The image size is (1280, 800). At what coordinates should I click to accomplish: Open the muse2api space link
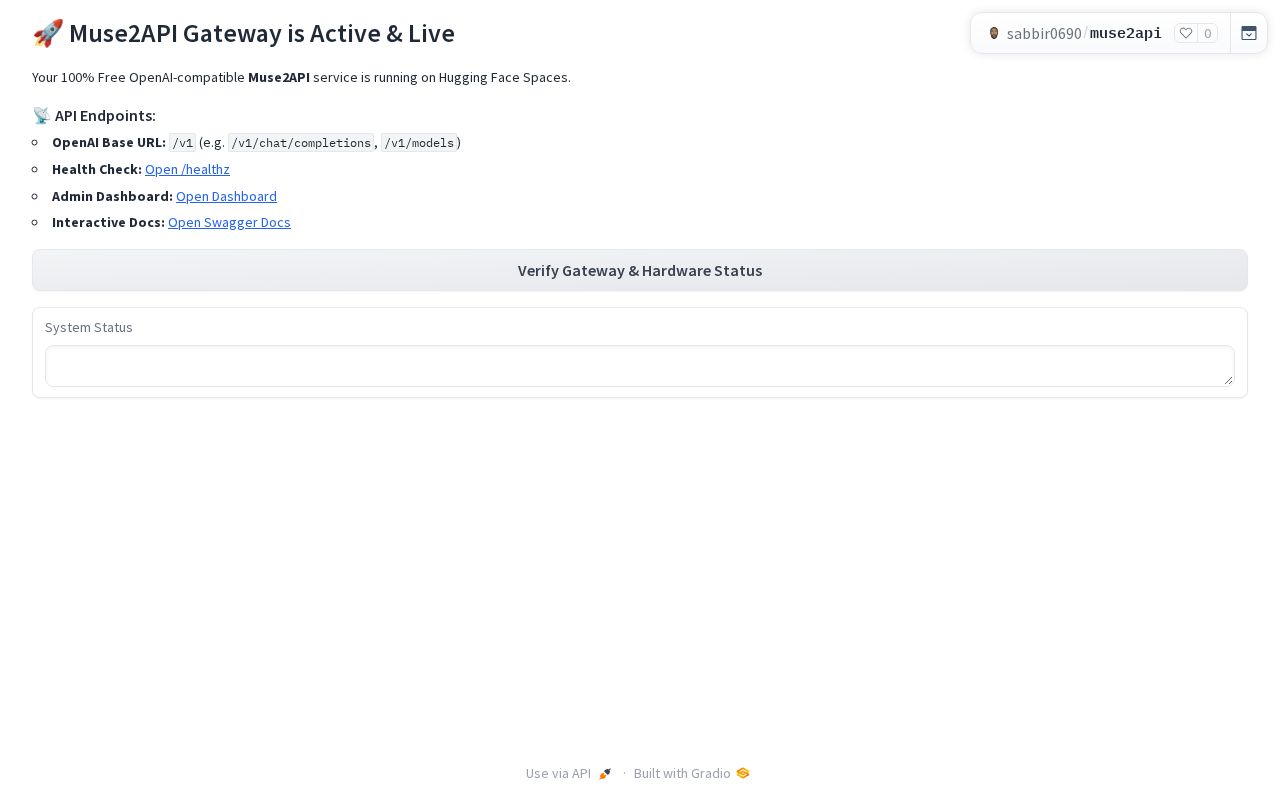[x=1126, y=33]
